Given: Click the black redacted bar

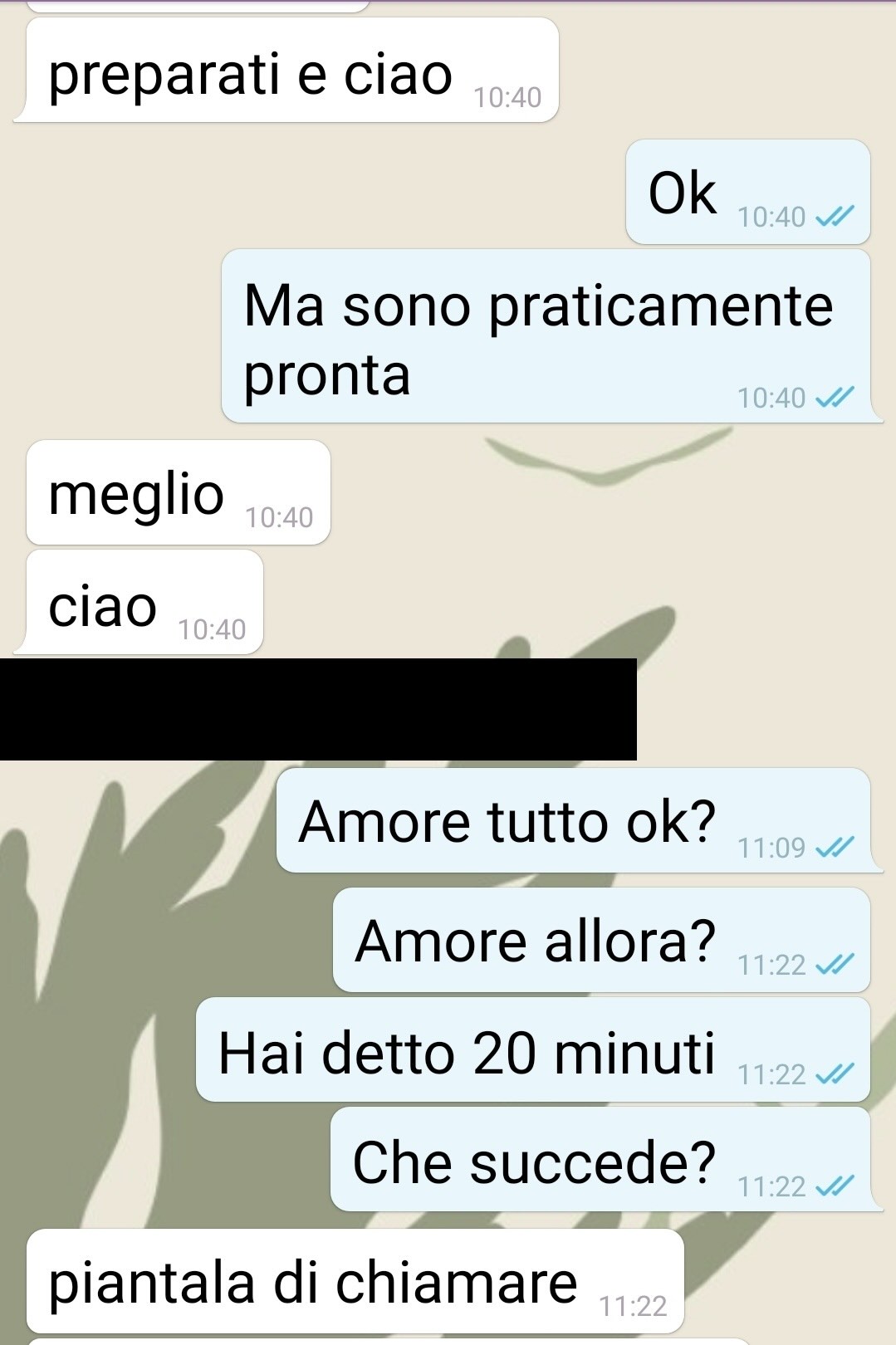Looking at the screenshot, I should point(318,709).
